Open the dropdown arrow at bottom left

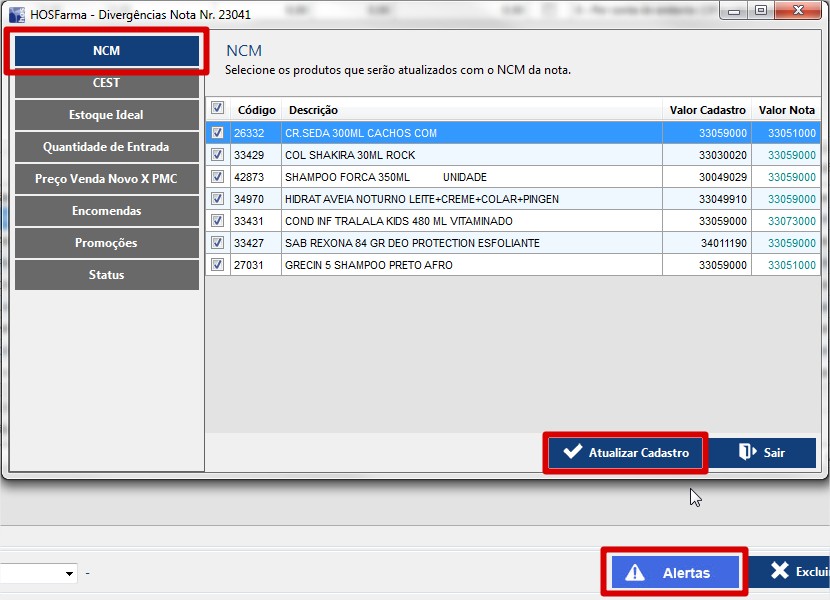tap(69, 574)
